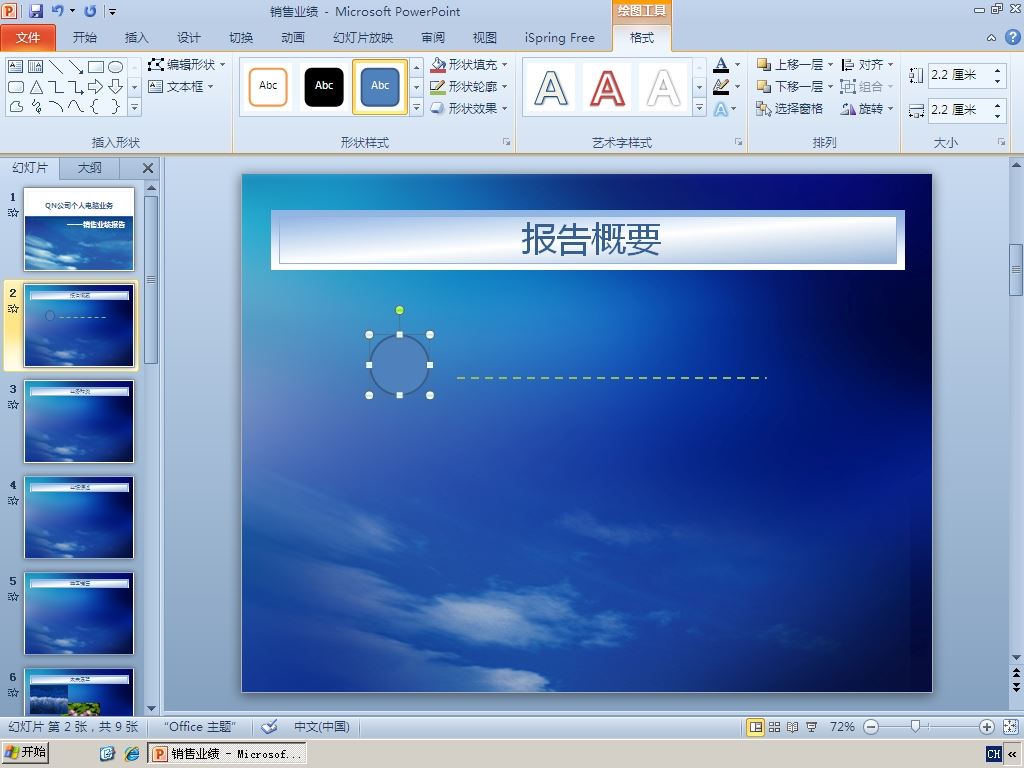Click the 下移一层 button
The height and width of the screenshot is (768, 1024).
coord(790,86)
